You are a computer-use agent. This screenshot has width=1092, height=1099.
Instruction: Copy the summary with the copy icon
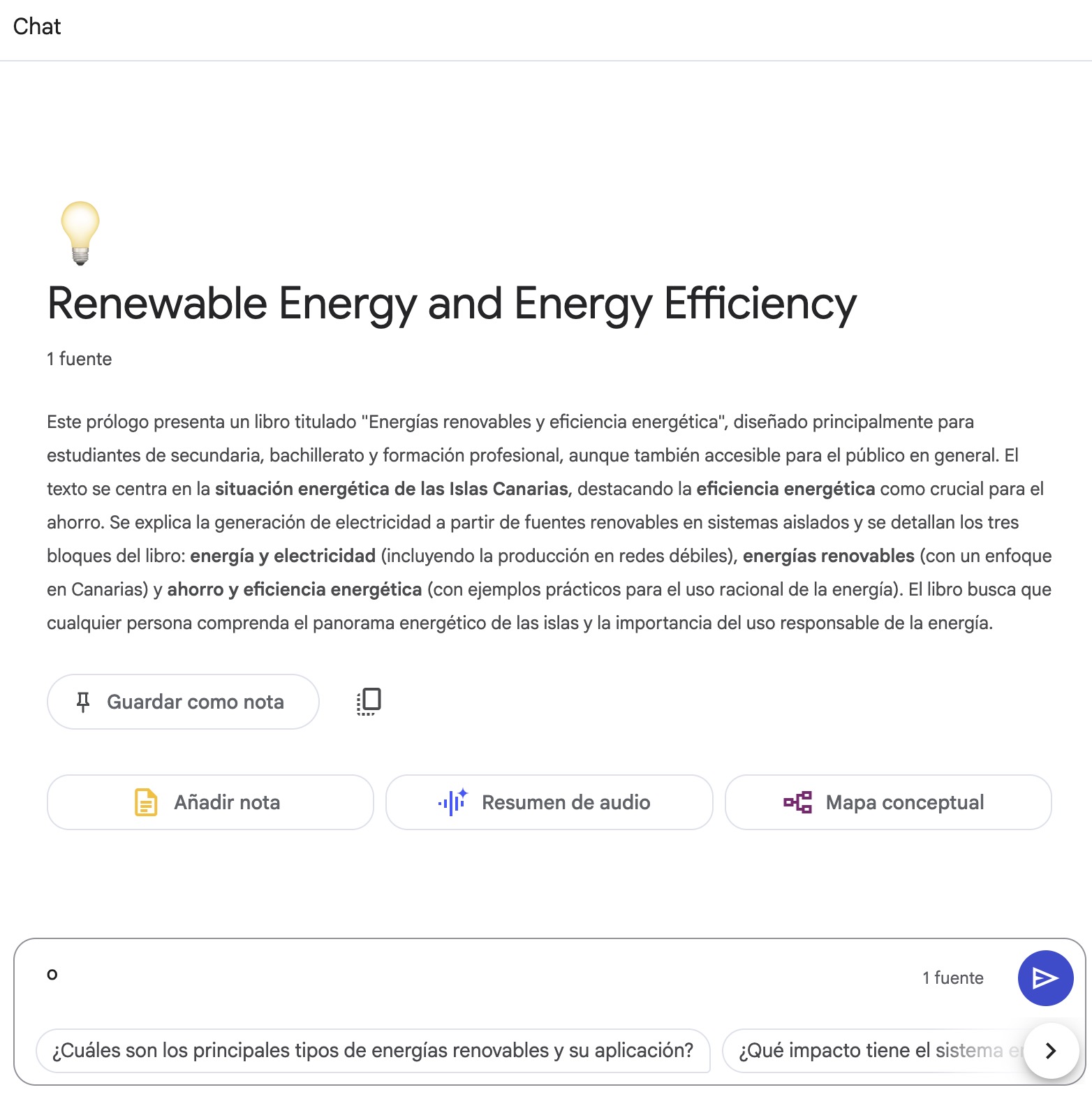coord(369,702)
